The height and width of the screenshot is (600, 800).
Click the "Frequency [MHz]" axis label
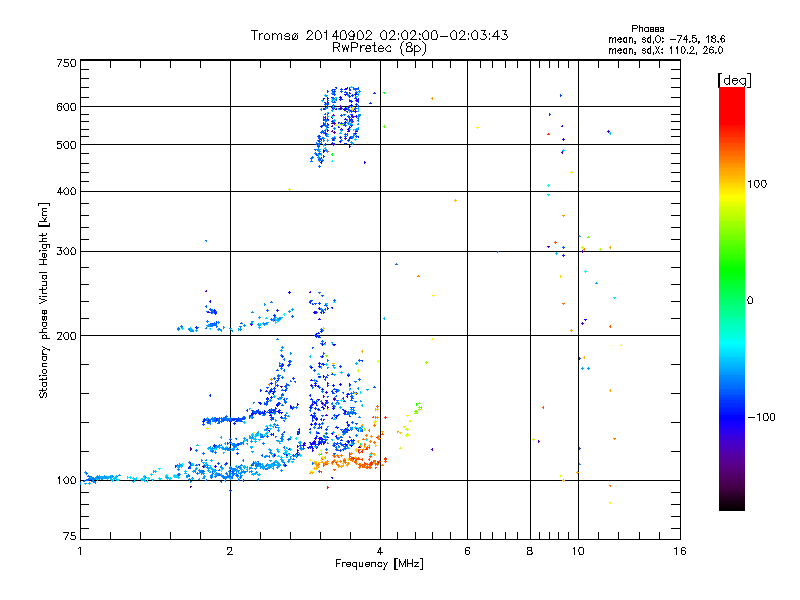(x=379, y=564)
